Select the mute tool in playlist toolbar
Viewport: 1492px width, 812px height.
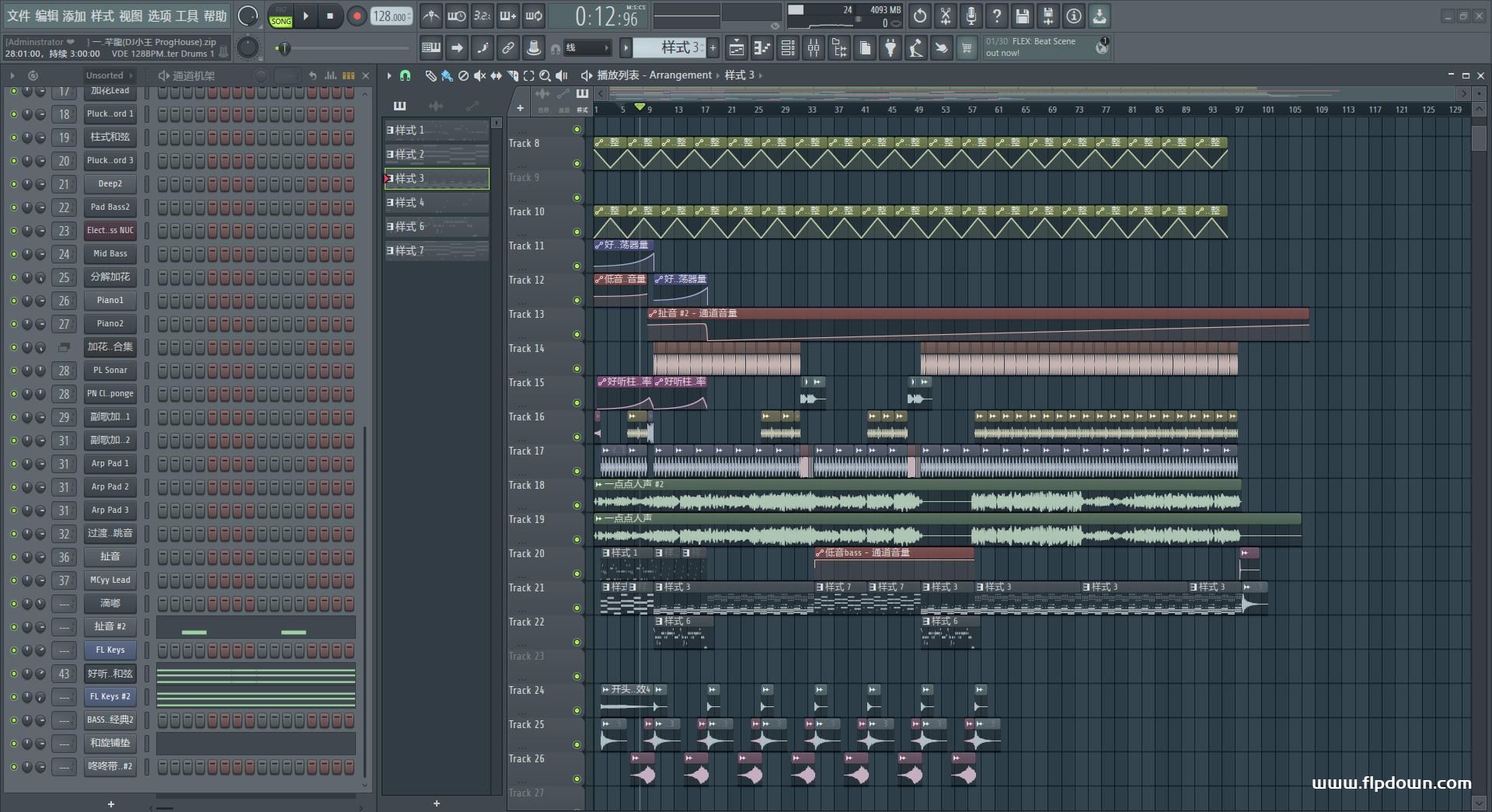tap(479, 75)
